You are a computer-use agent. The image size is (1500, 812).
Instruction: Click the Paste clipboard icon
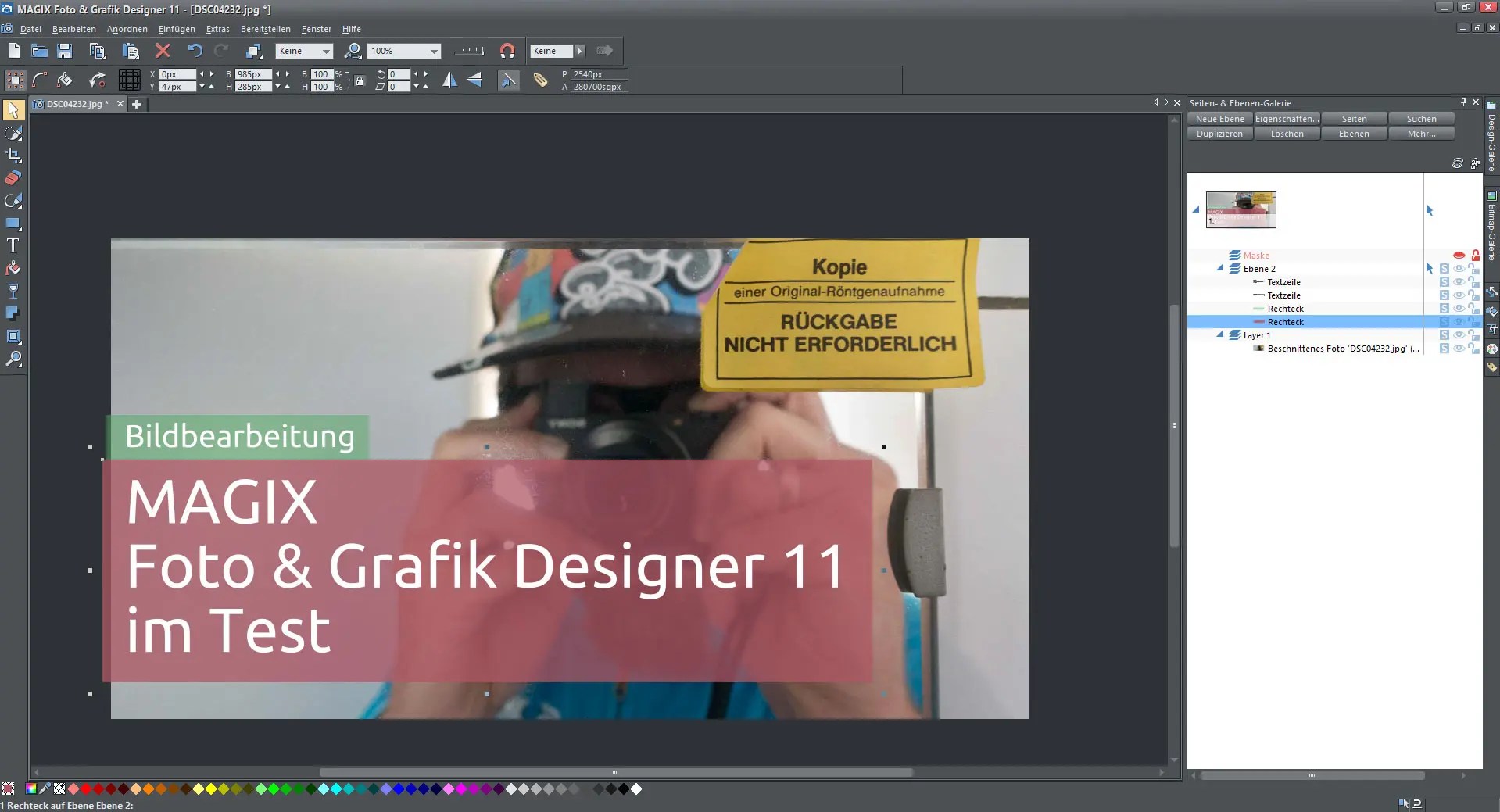(130, 51)
